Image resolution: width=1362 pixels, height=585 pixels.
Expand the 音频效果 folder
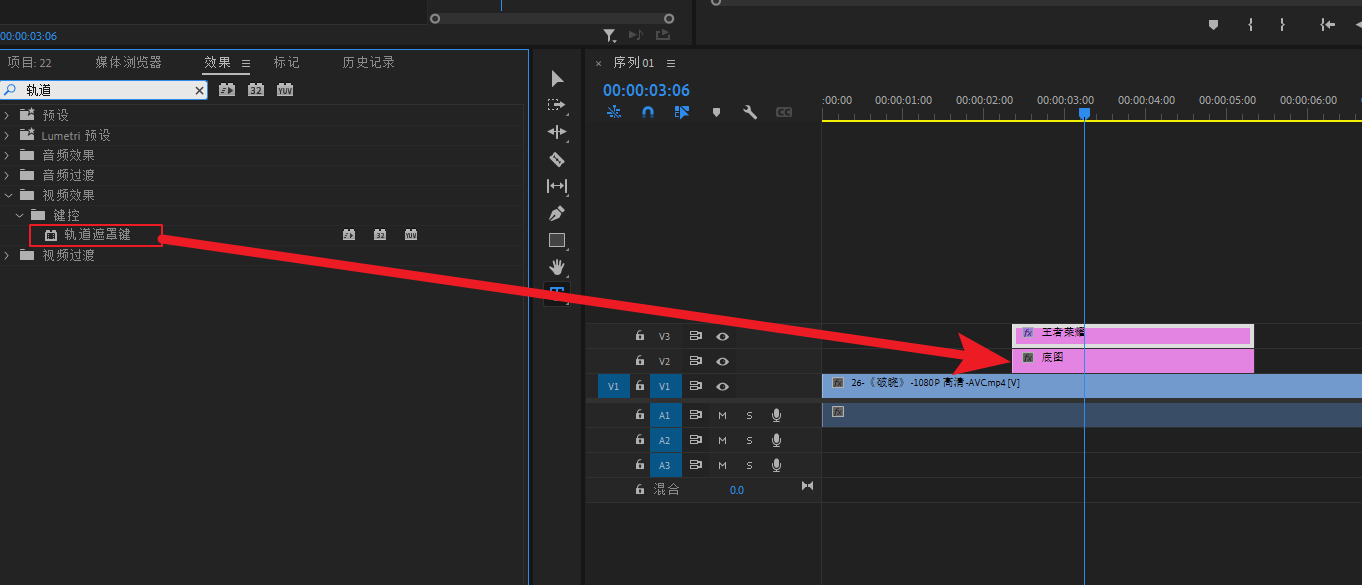point(8,155)
